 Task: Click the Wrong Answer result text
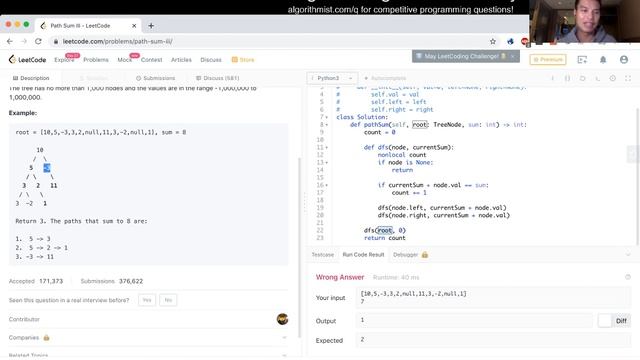coord(340,277)
